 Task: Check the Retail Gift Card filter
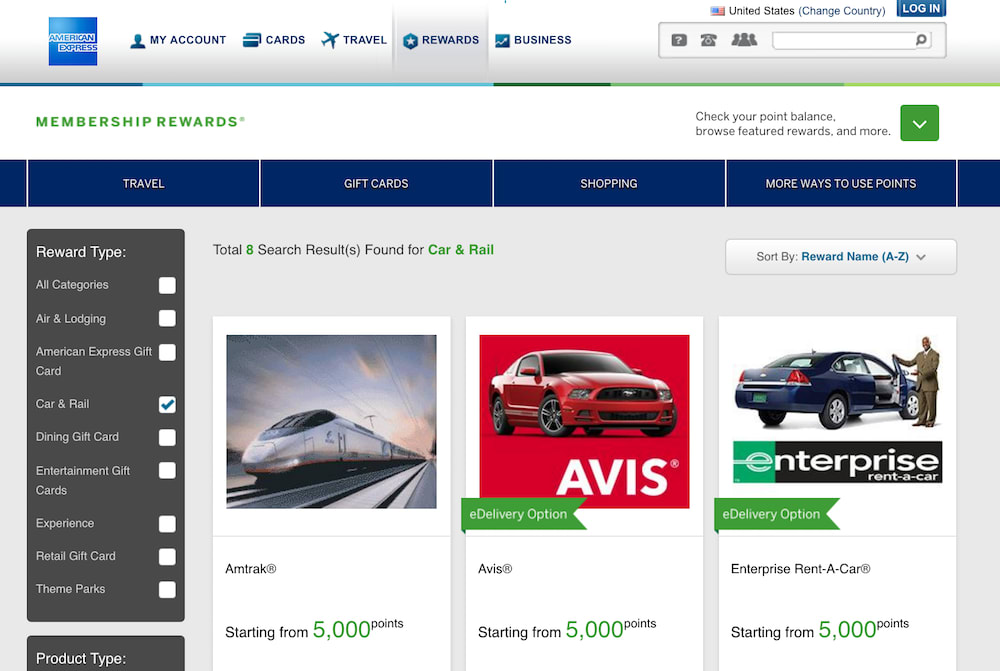coord(167,557)
